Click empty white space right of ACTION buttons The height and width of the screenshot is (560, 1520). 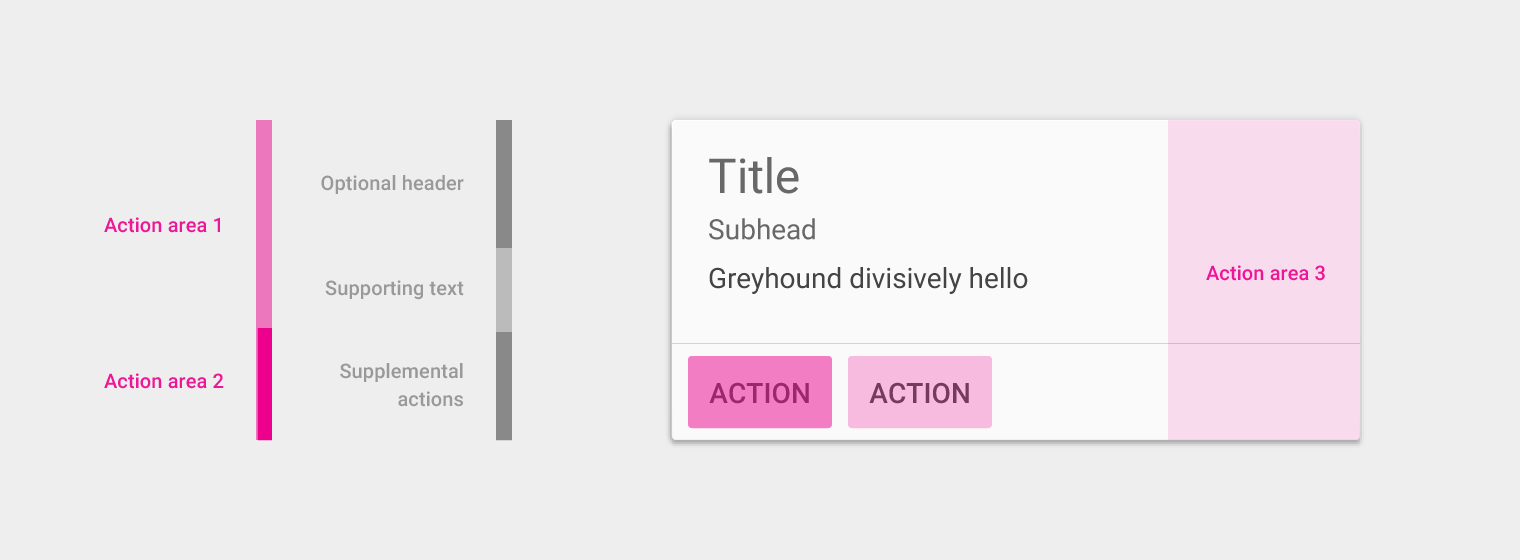pyautogui.click(x=1080, y=392)
